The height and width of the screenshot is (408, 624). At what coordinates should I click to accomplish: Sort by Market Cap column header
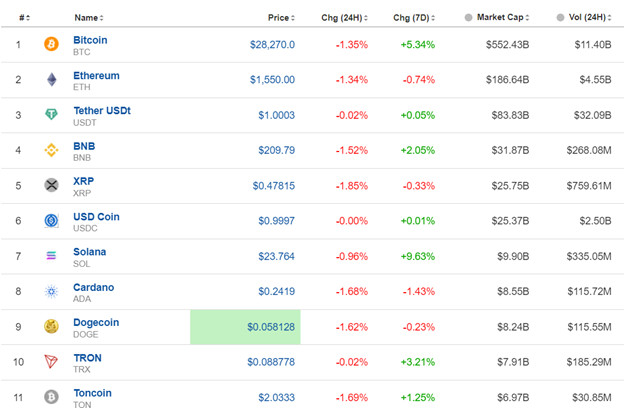pyautogui.click(x=503, y=17)
